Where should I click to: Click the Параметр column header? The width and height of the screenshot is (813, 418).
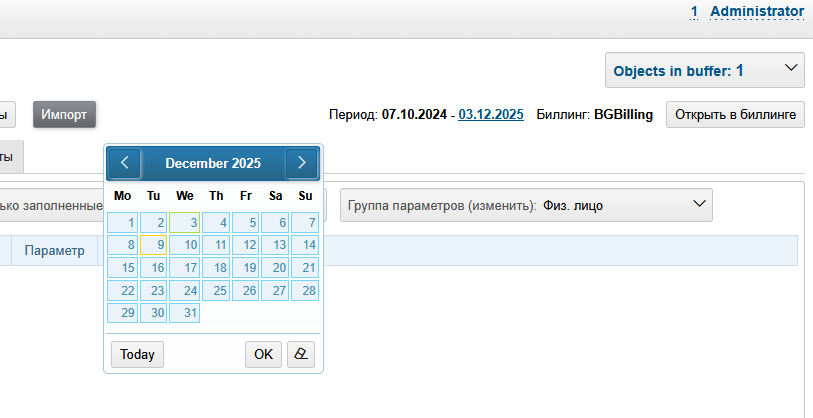(55, 250)
